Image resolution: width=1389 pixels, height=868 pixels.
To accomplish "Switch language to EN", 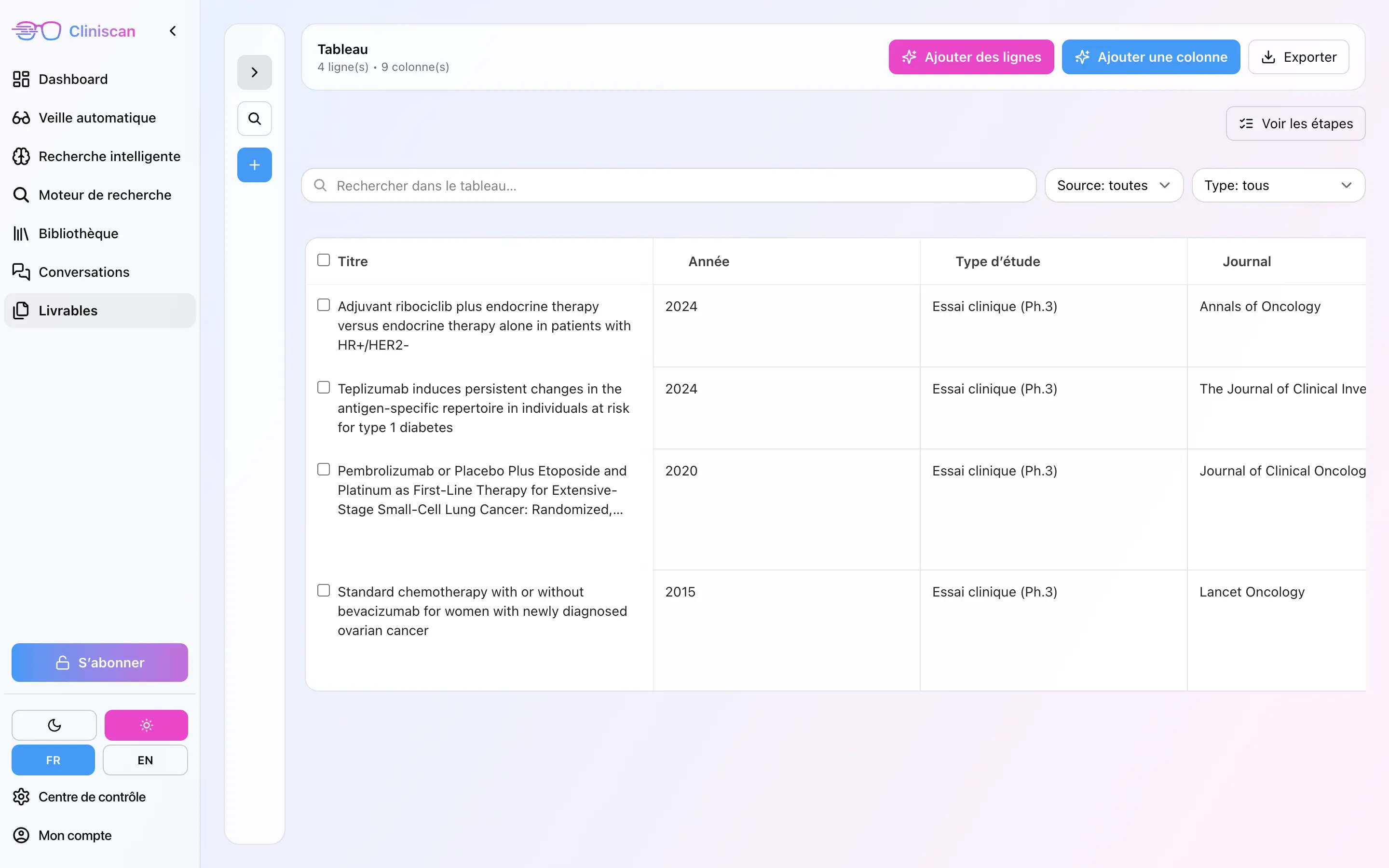I will [x=145, y=760].
